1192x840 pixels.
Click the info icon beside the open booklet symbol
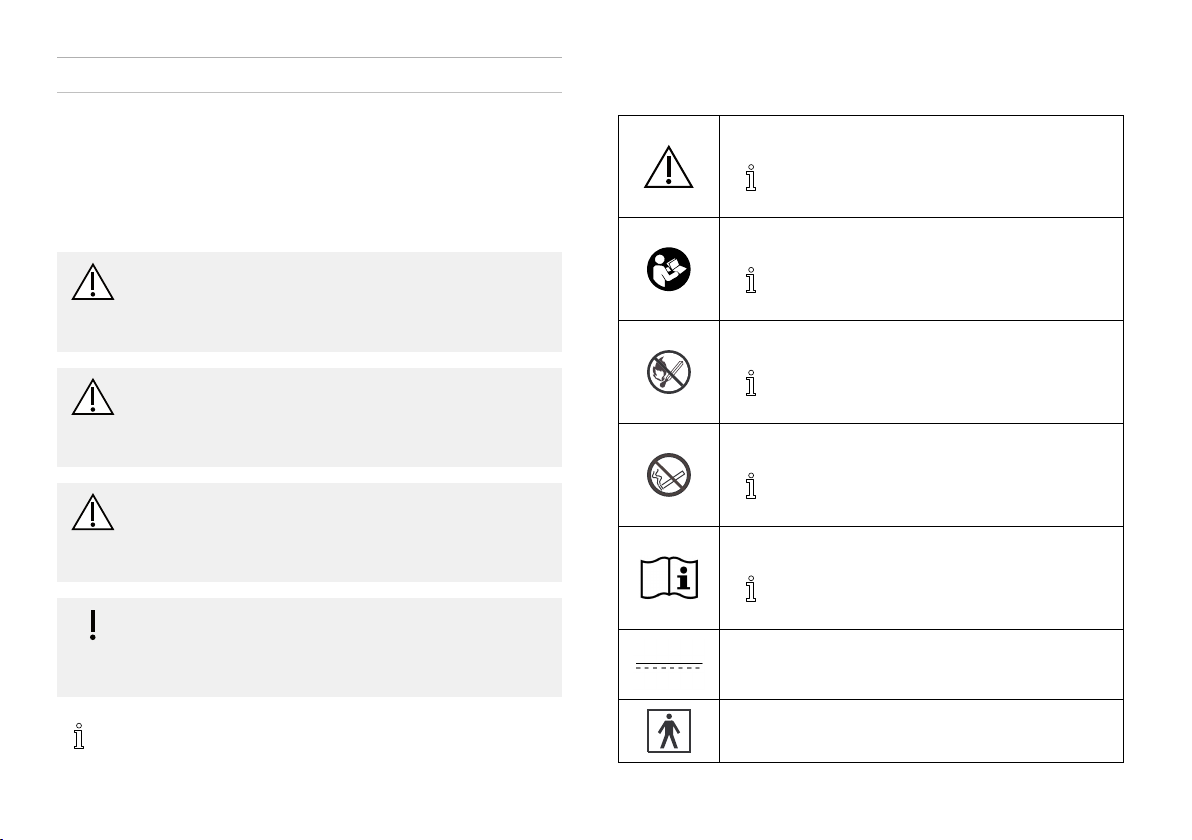tap(751, 589)
